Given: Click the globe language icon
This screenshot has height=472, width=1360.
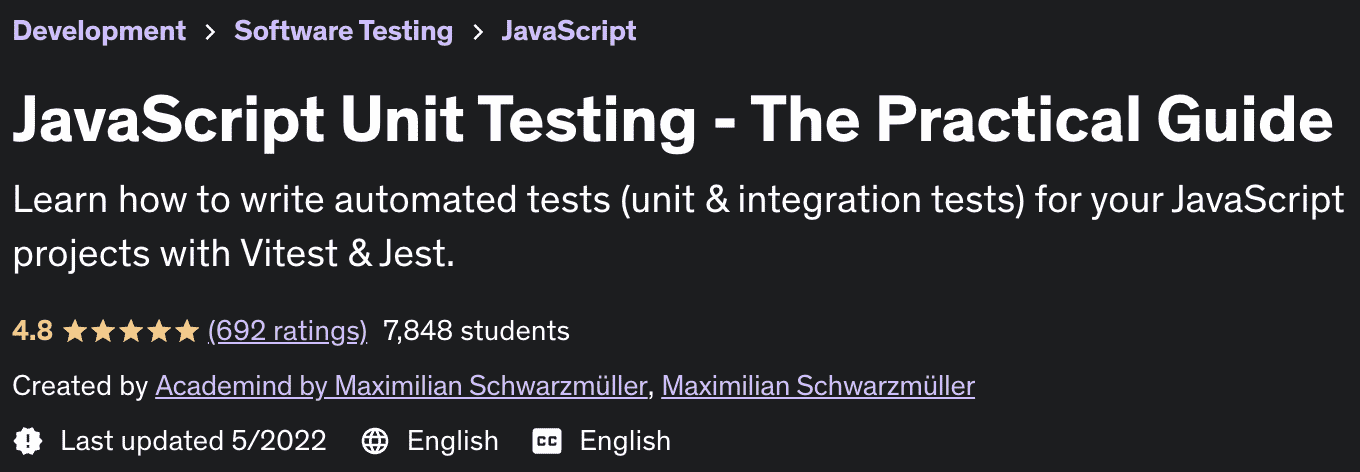Looking at the screenshot, I should point(375,440).
